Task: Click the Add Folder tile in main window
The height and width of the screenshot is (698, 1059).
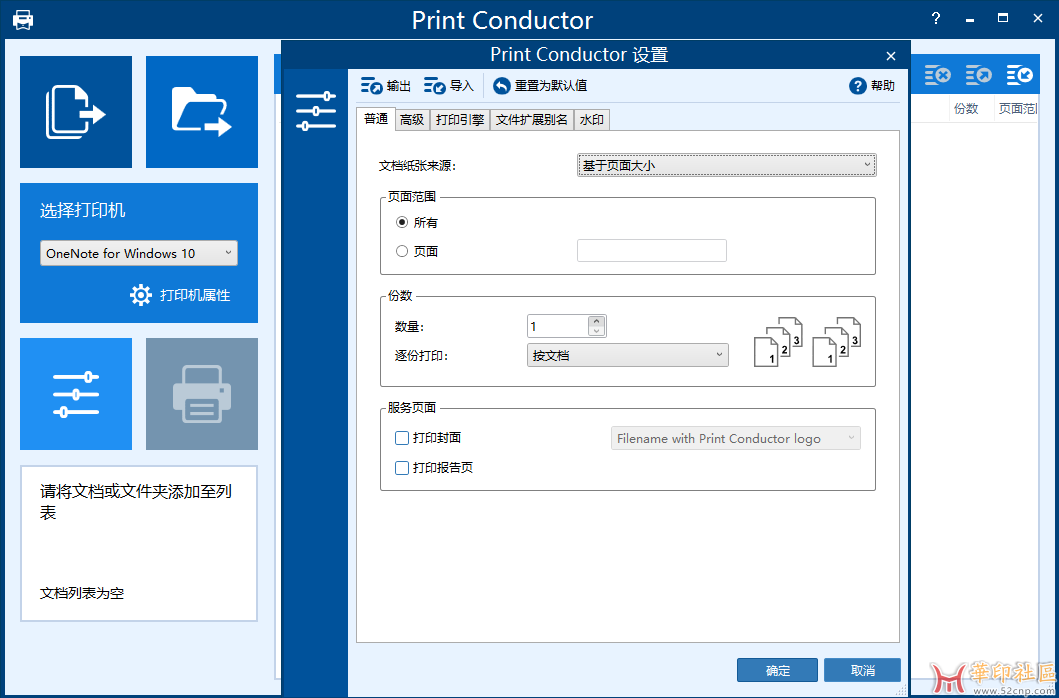Action: (x=202, y=111)
